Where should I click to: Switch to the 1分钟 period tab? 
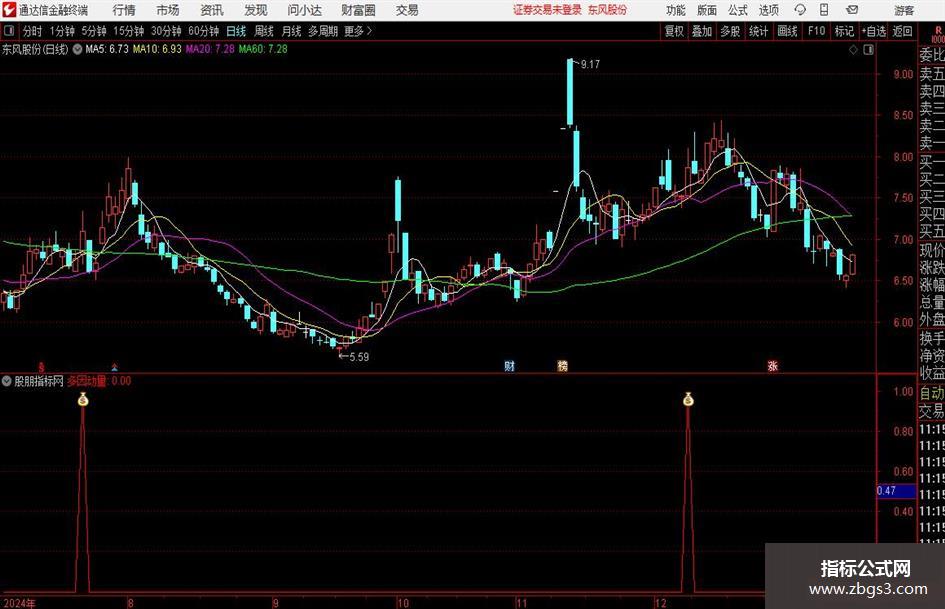point(61,31)
